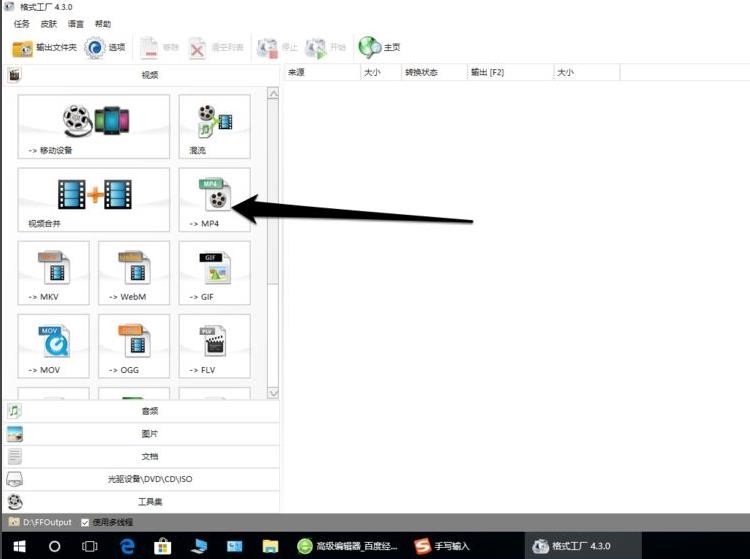Viewport: 750px width, 559px height.
Task: Select the 混流 mux tile
Action: pos(214,126)
